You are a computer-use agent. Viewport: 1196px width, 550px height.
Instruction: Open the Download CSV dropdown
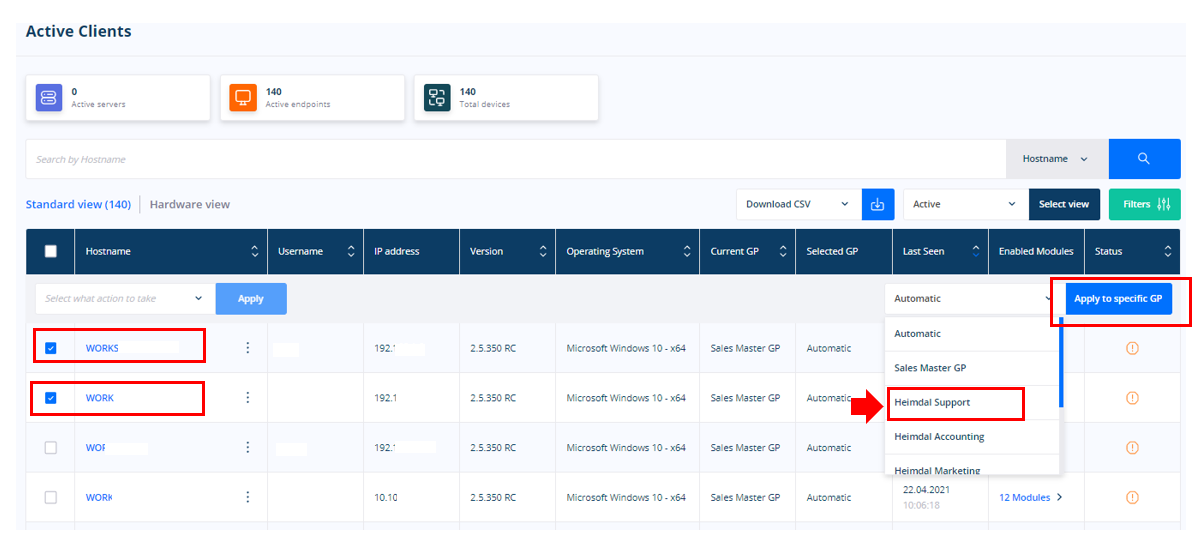click(x=799, y=204)
